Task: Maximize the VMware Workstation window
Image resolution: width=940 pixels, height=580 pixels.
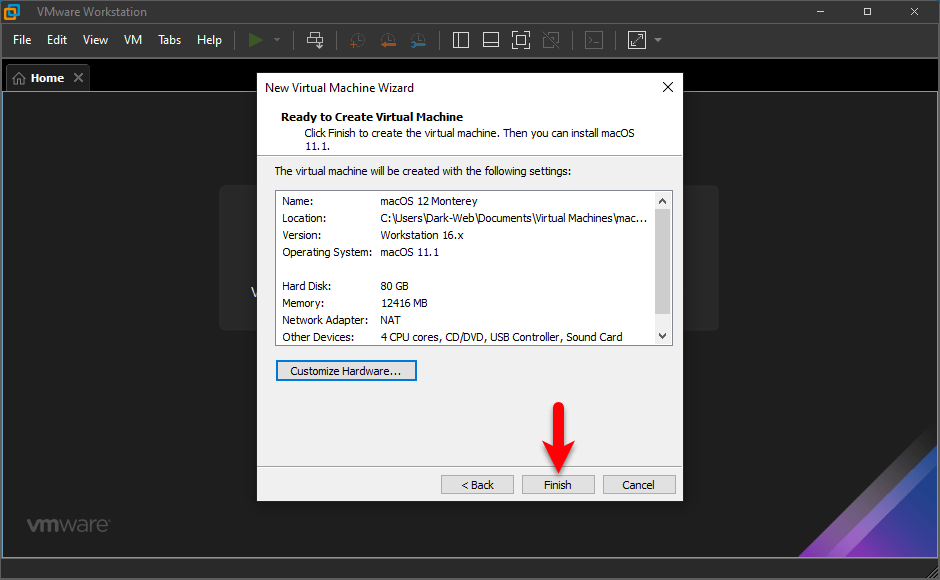Action: [x=867, y=11]
